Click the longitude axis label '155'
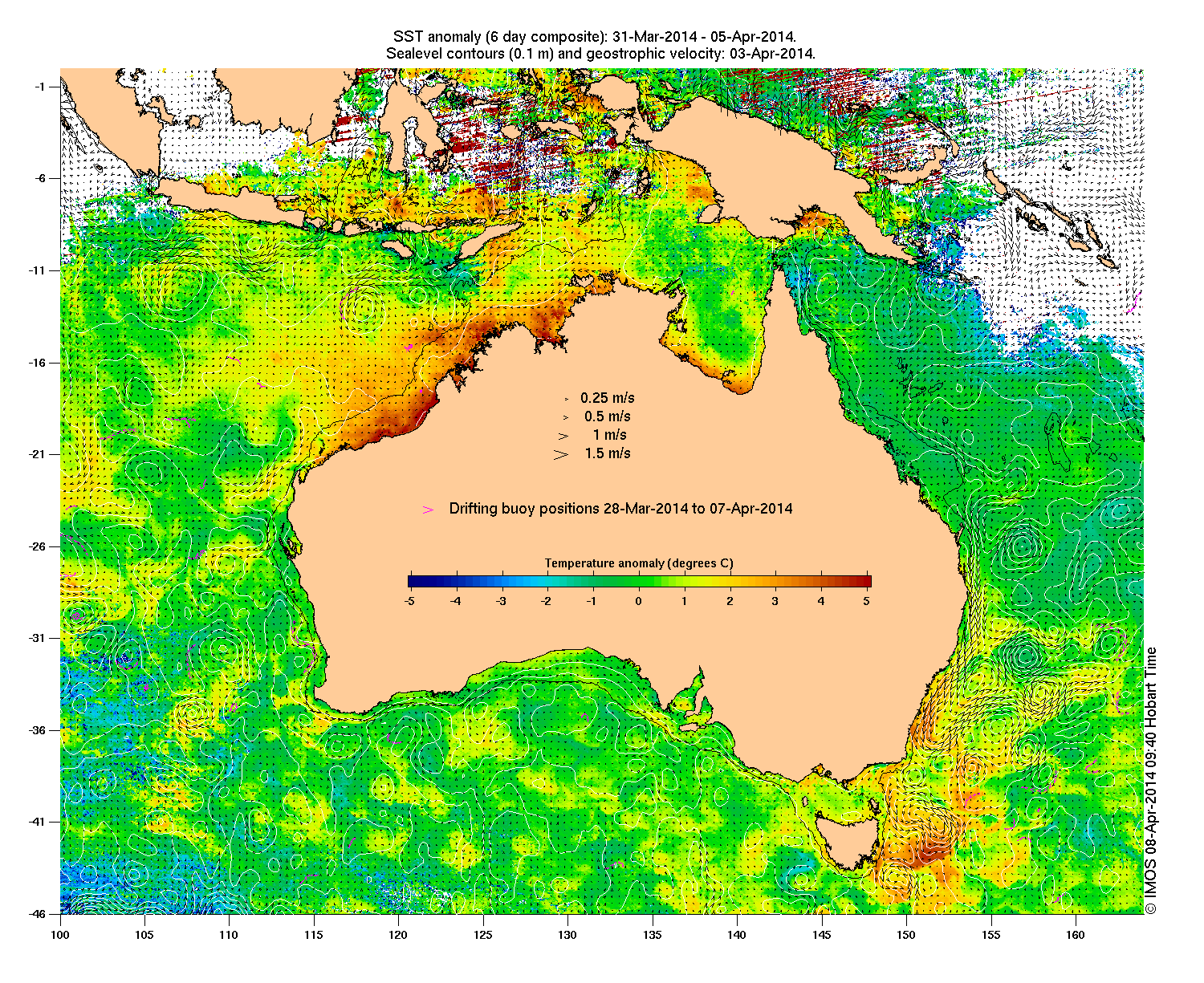This screenshot has height=983, width=1204. click(991, 935)
